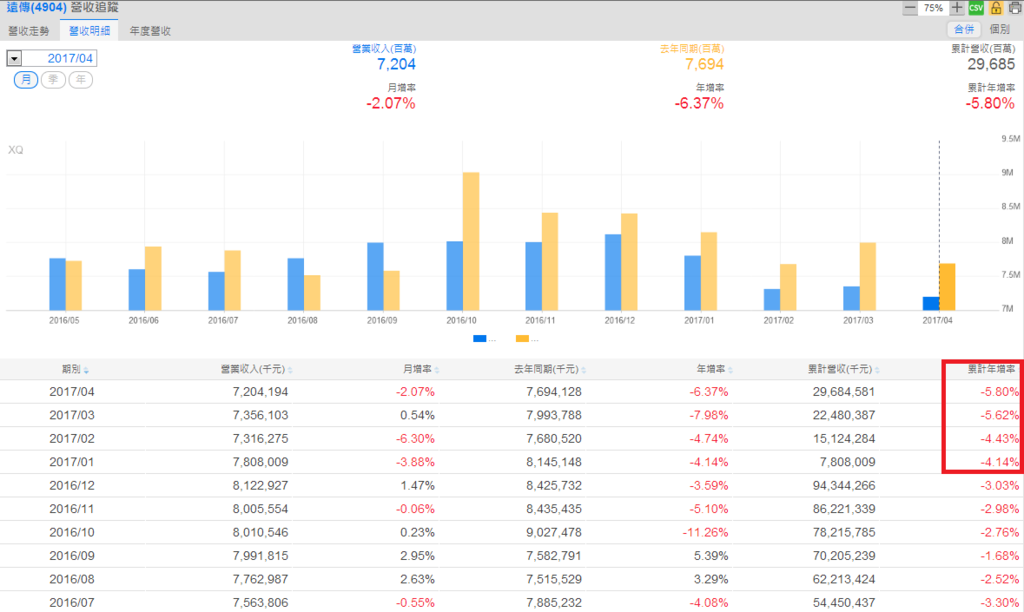Click the sort arrows beside 去年同期(千元) header
1024x612 pixels.
pyautogui.click(x=583, y=370)
